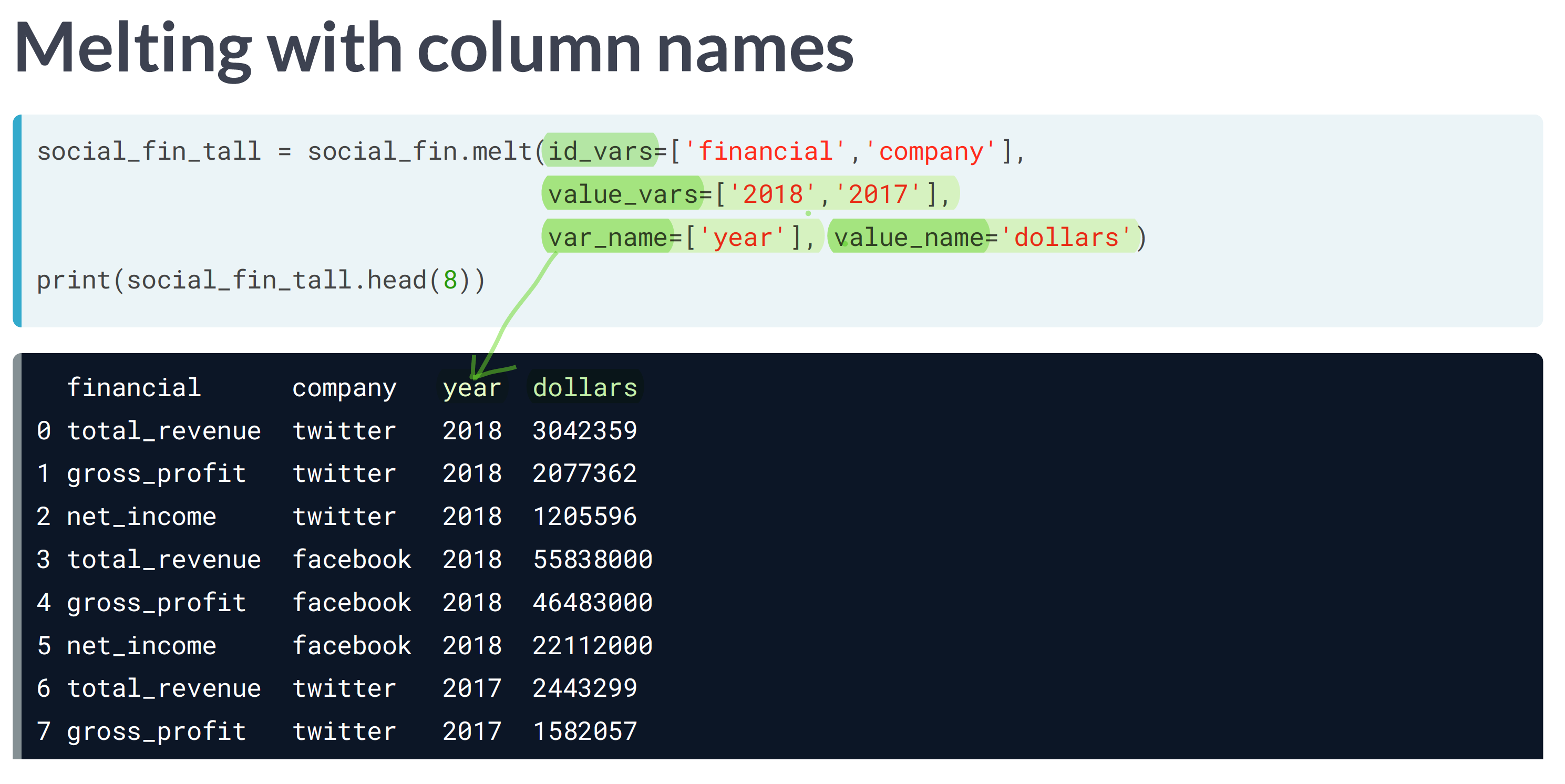This screenshot has height=784, width=1565.
Task: Click the highlighted var_name parameter
Action: click(608, 237)
